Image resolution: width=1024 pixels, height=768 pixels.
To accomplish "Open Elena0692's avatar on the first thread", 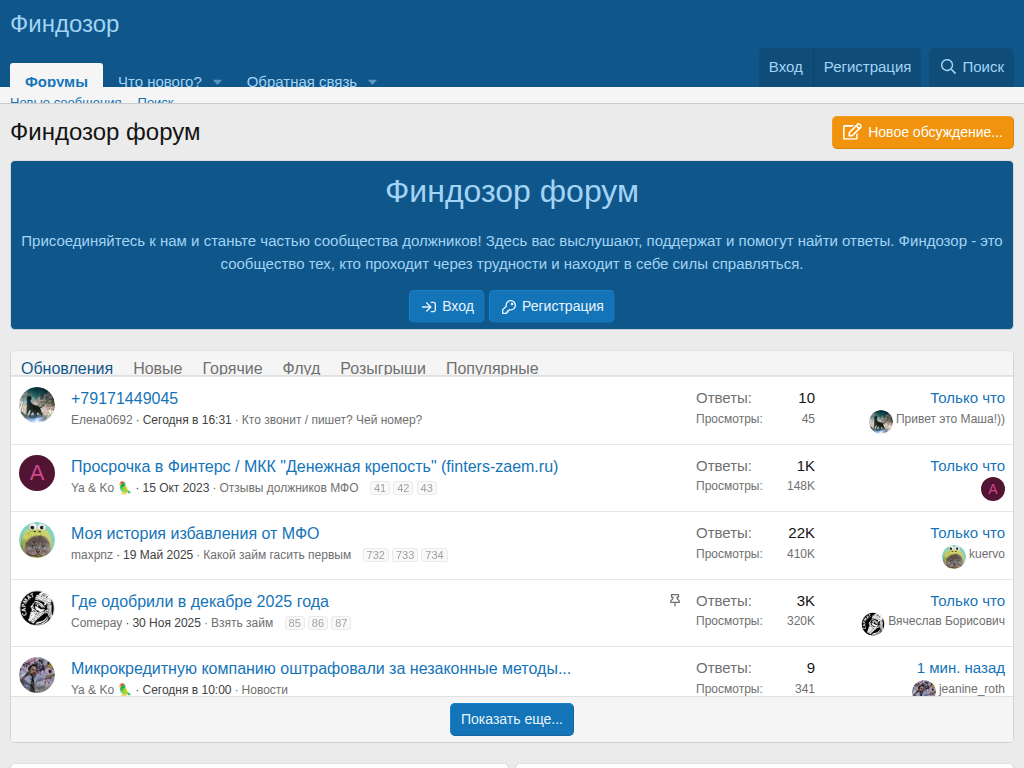I will click(37, 404).
